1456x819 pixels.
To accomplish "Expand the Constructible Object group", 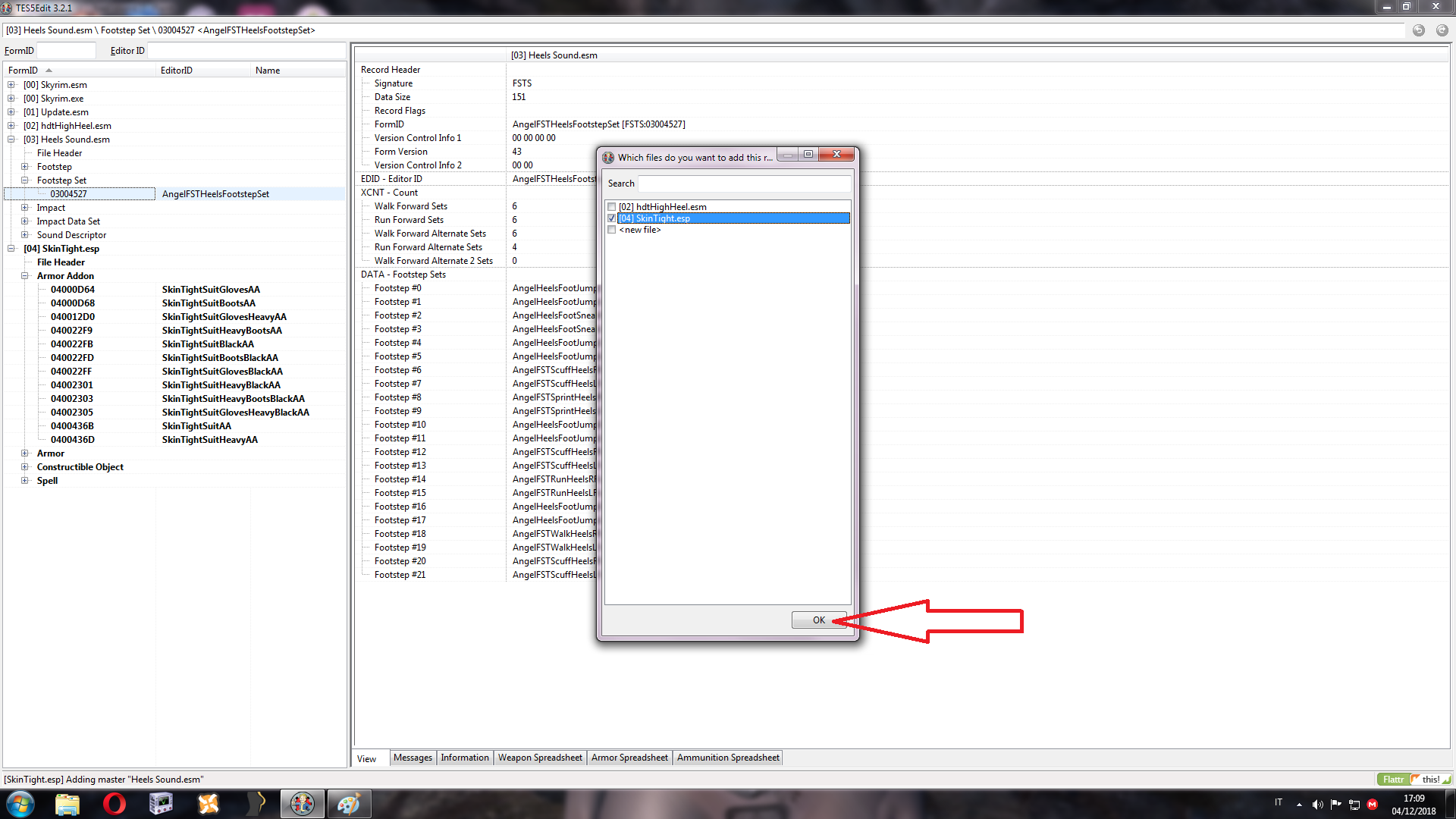I will [25, 467].
